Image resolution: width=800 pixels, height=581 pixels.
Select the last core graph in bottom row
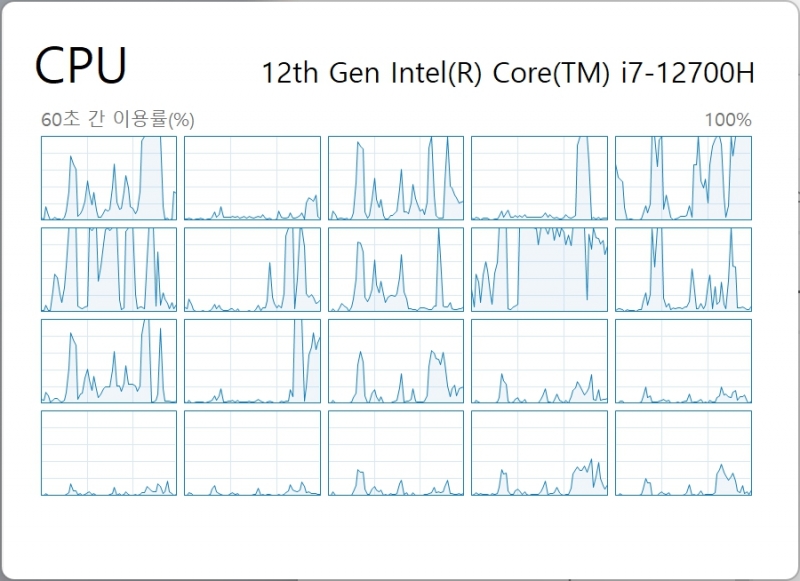pyautogui.click(x=683, y=453)
